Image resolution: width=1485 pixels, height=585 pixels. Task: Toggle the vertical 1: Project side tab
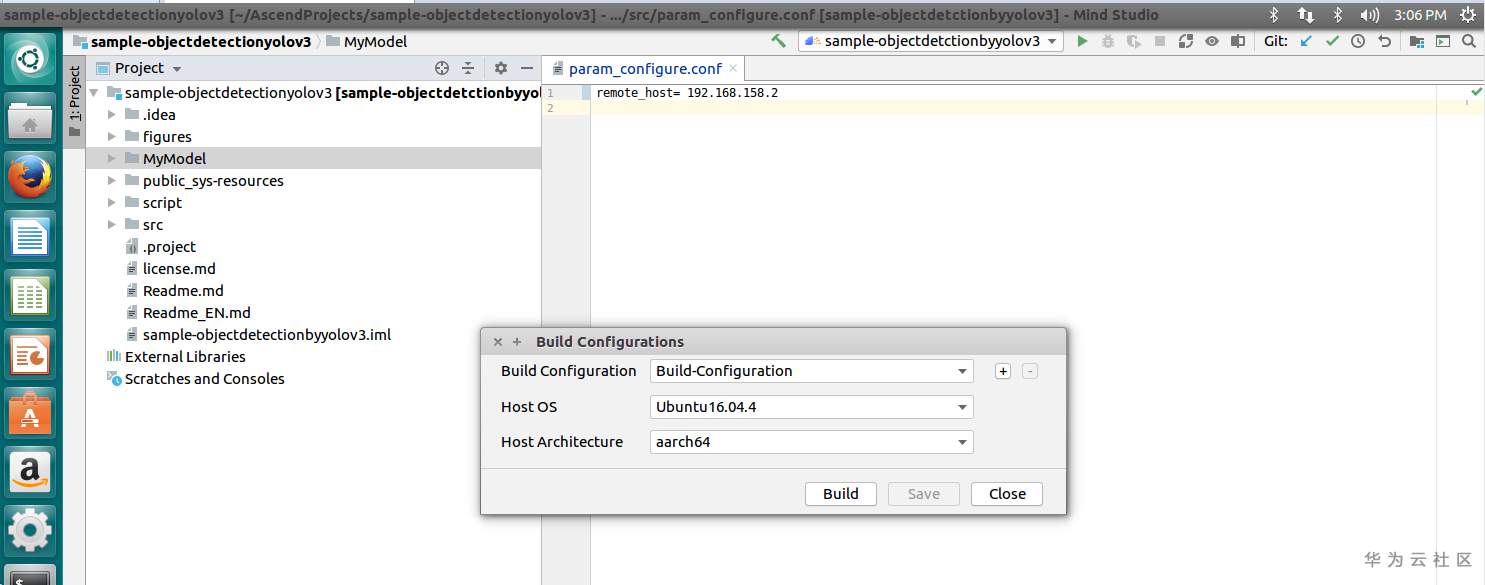click(74, 96)
